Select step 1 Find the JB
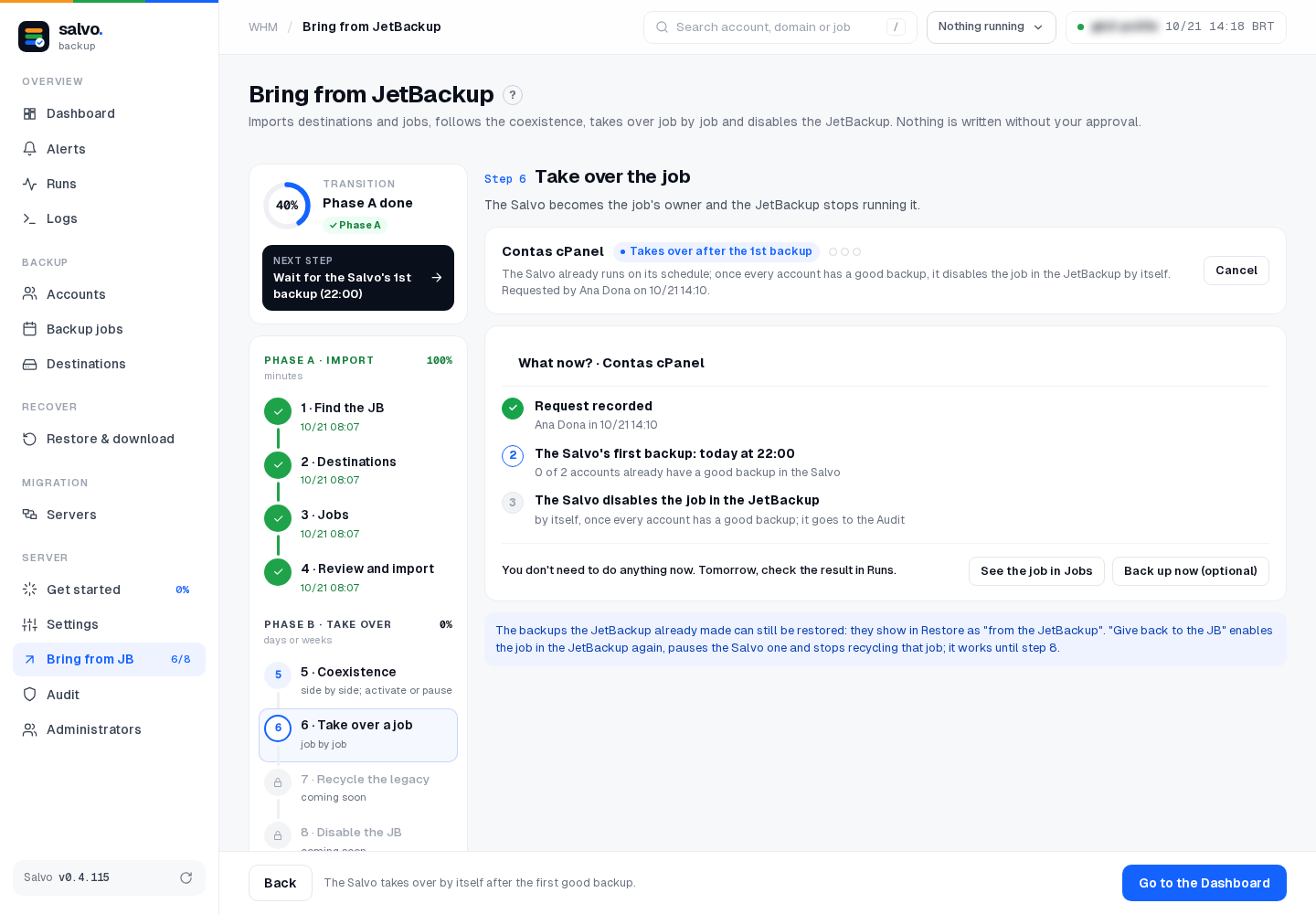 point(358,417)
